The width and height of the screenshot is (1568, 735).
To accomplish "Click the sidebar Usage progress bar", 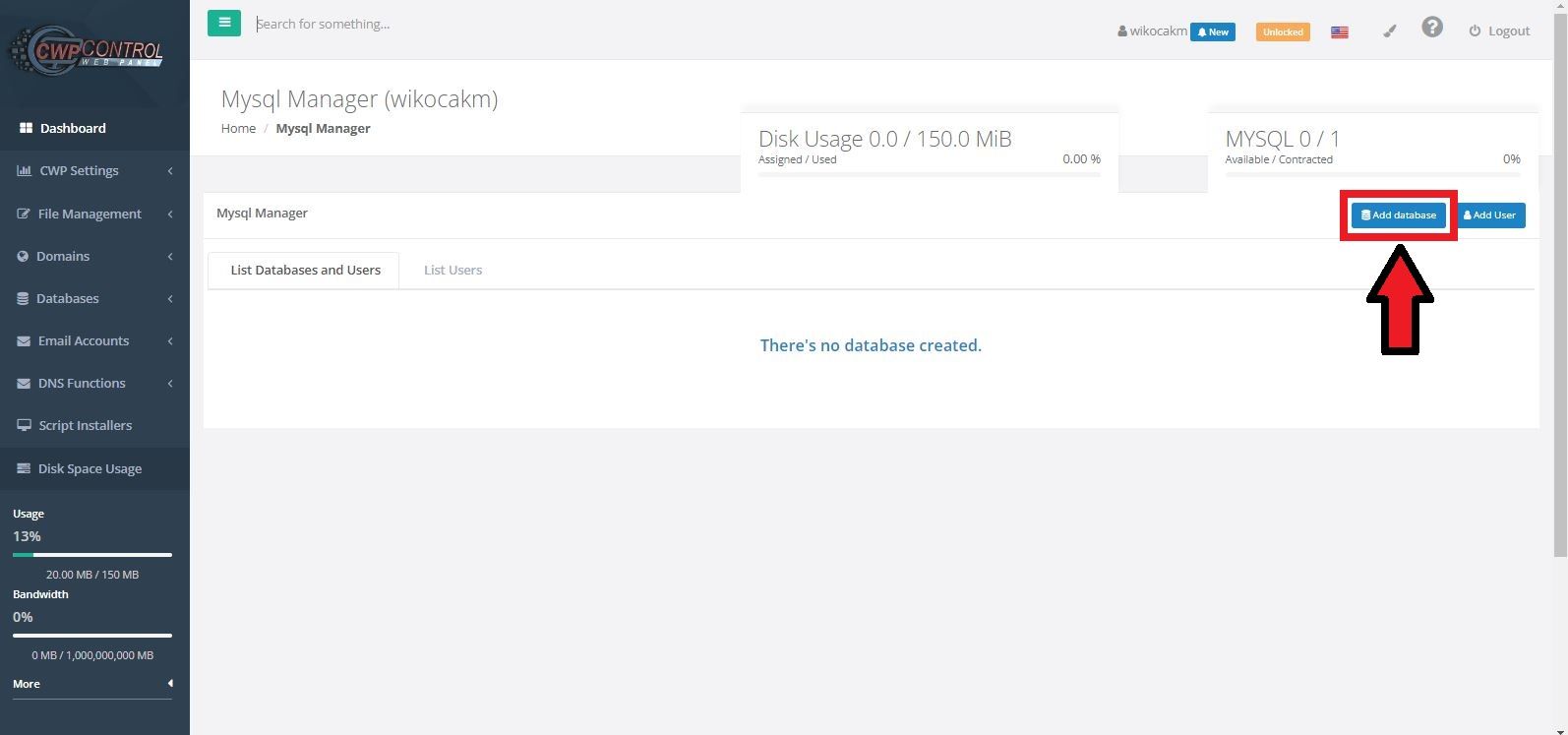I will pos(92,555).
